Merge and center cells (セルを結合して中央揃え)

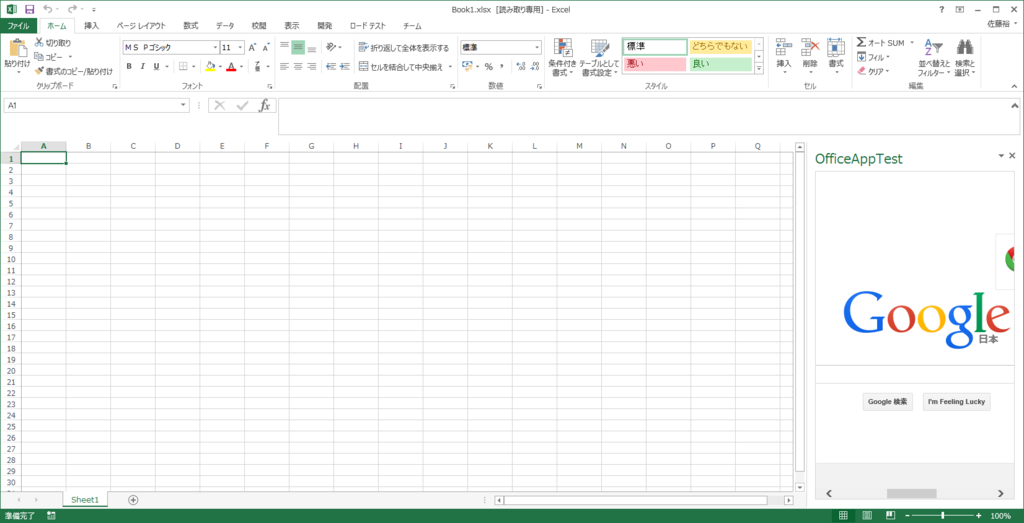[x=402, y=67]
